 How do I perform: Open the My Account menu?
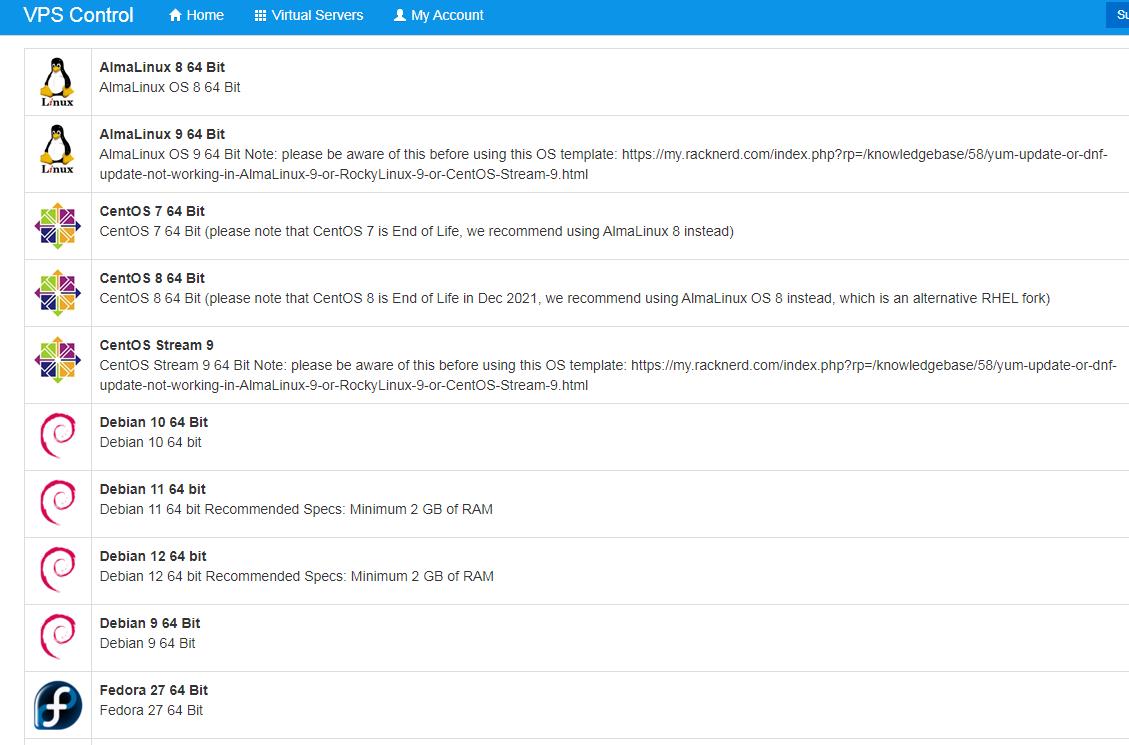click(438, 15)
